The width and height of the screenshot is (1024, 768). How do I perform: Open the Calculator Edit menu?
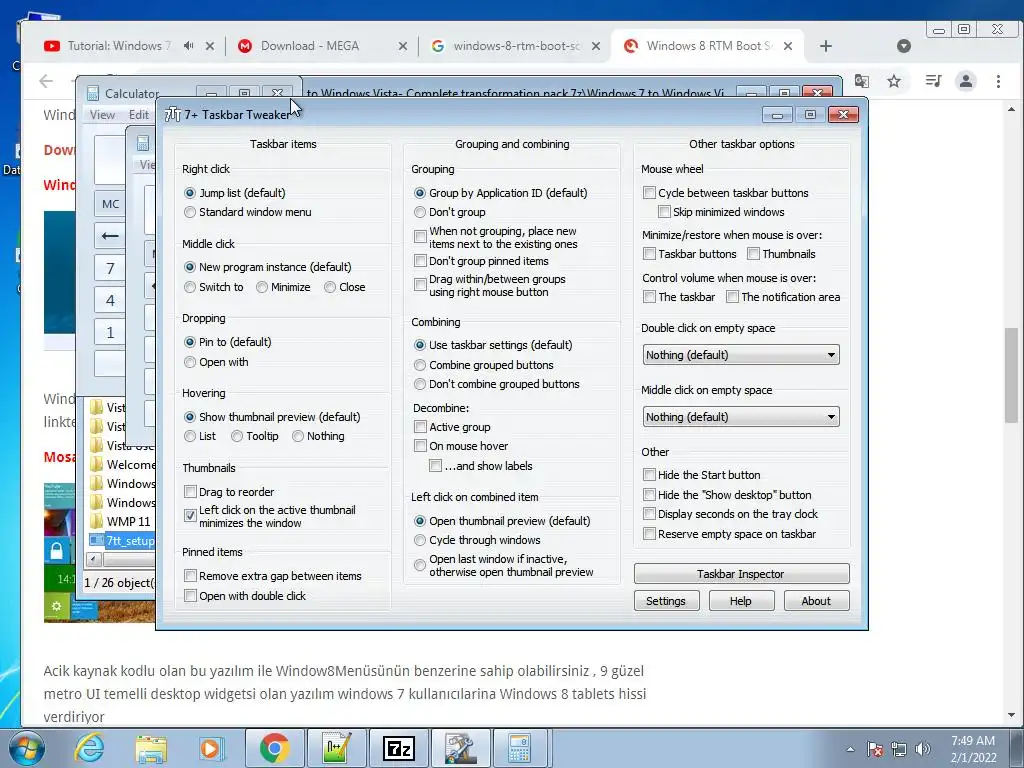coord(138,114)
